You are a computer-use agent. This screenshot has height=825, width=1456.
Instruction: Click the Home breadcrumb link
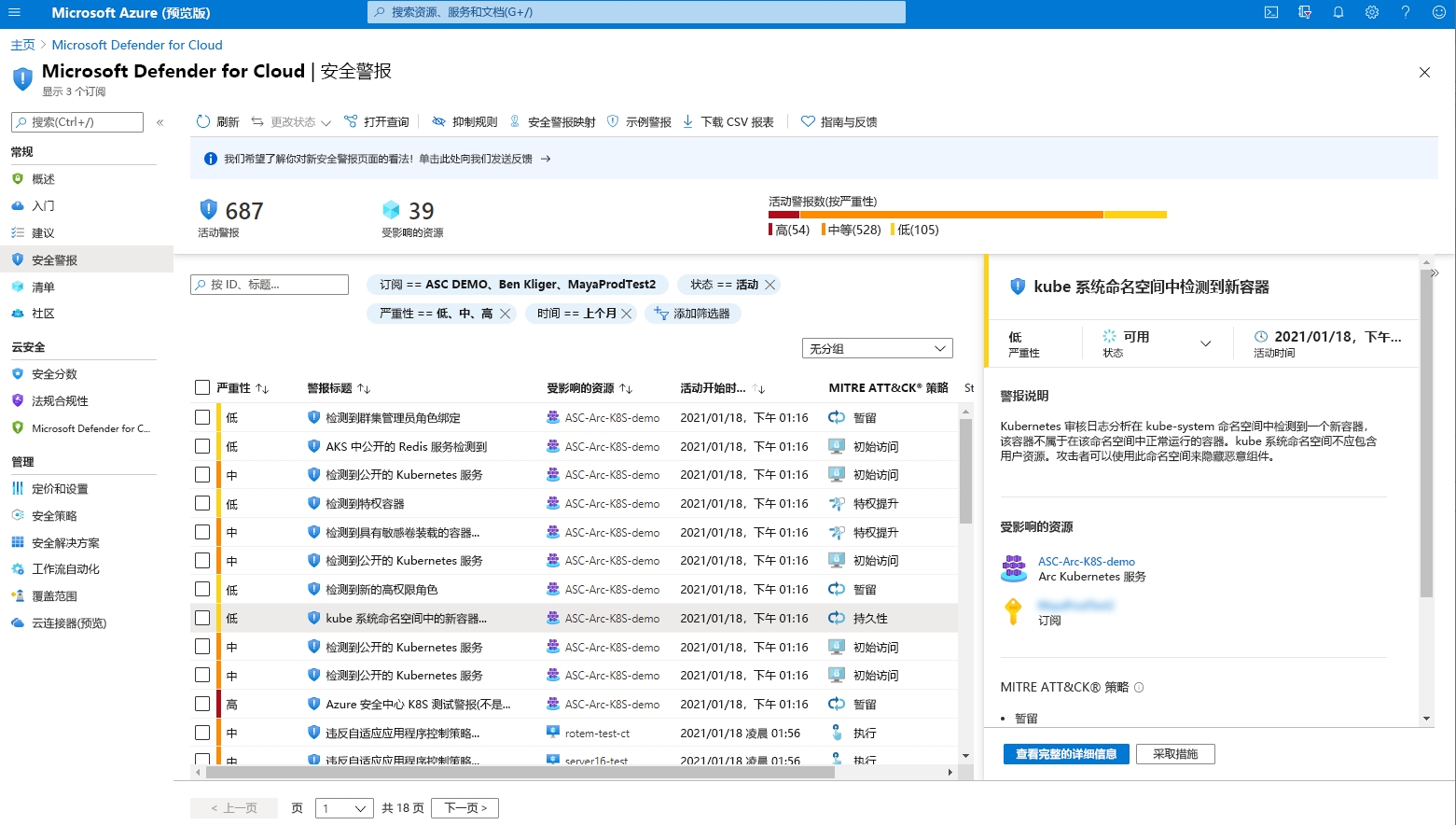(x=22, y=45)
